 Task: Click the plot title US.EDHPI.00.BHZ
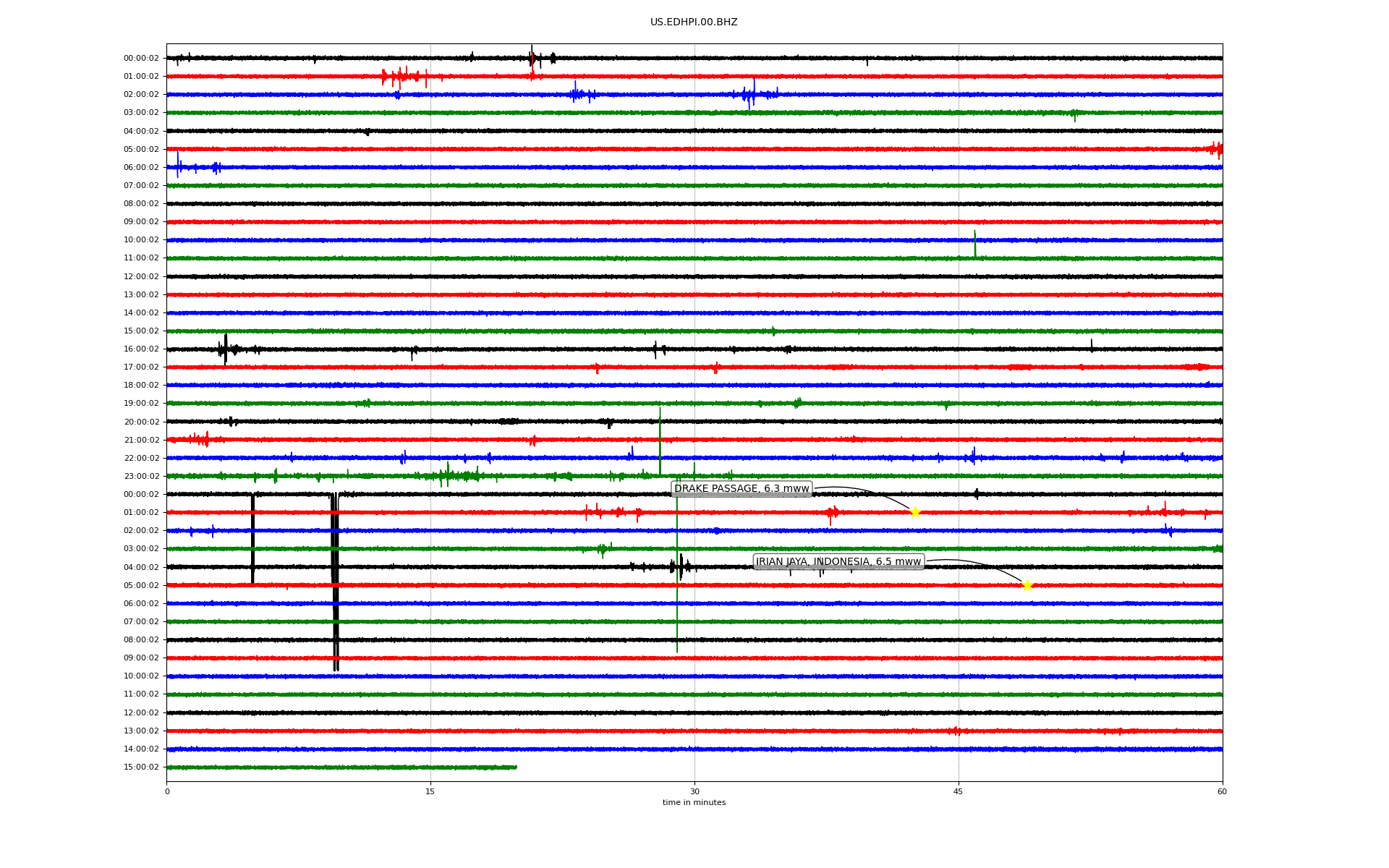pyautogui.click(x=694, y=22)
